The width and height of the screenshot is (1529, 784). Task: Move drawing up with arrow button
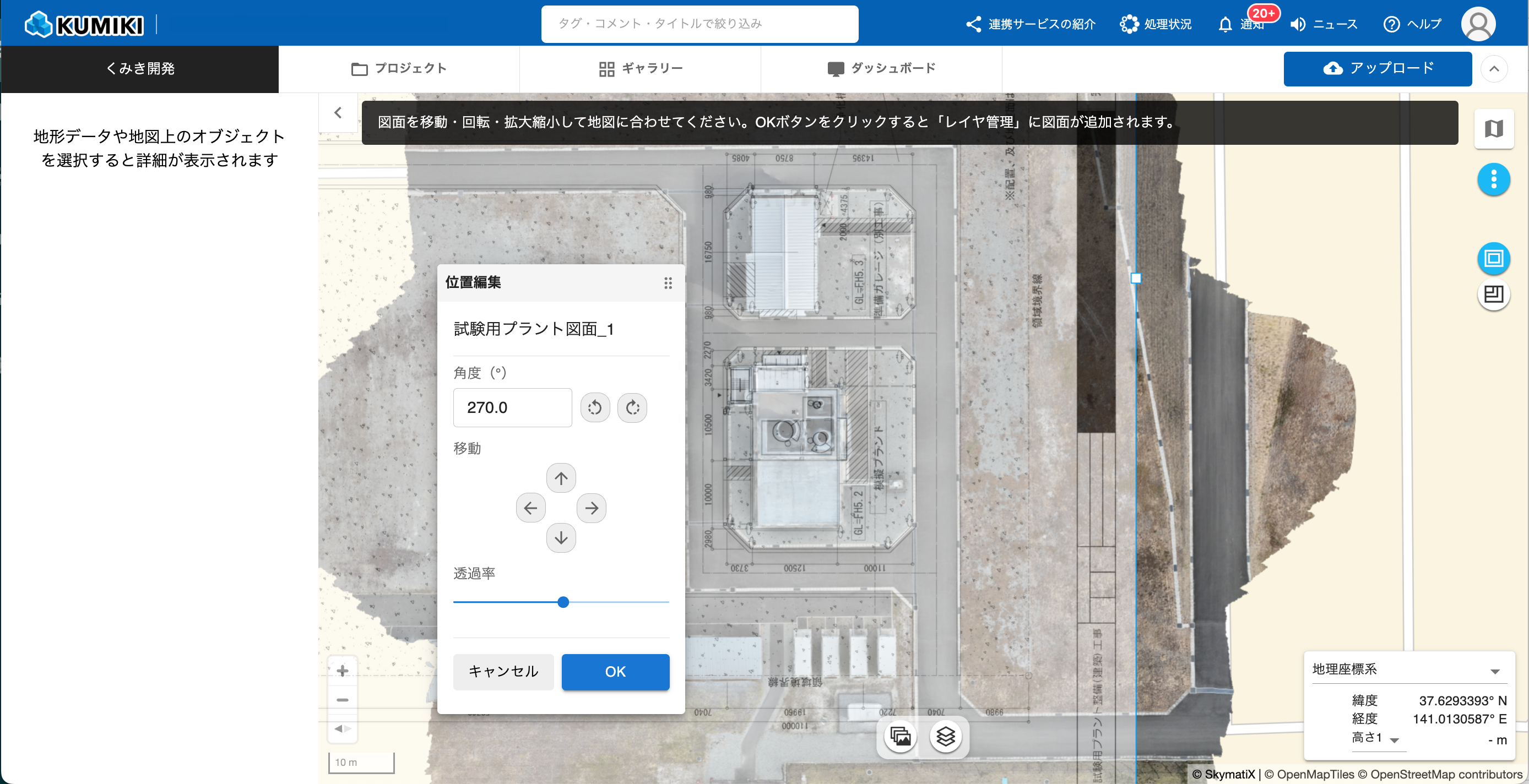(561, 478)
